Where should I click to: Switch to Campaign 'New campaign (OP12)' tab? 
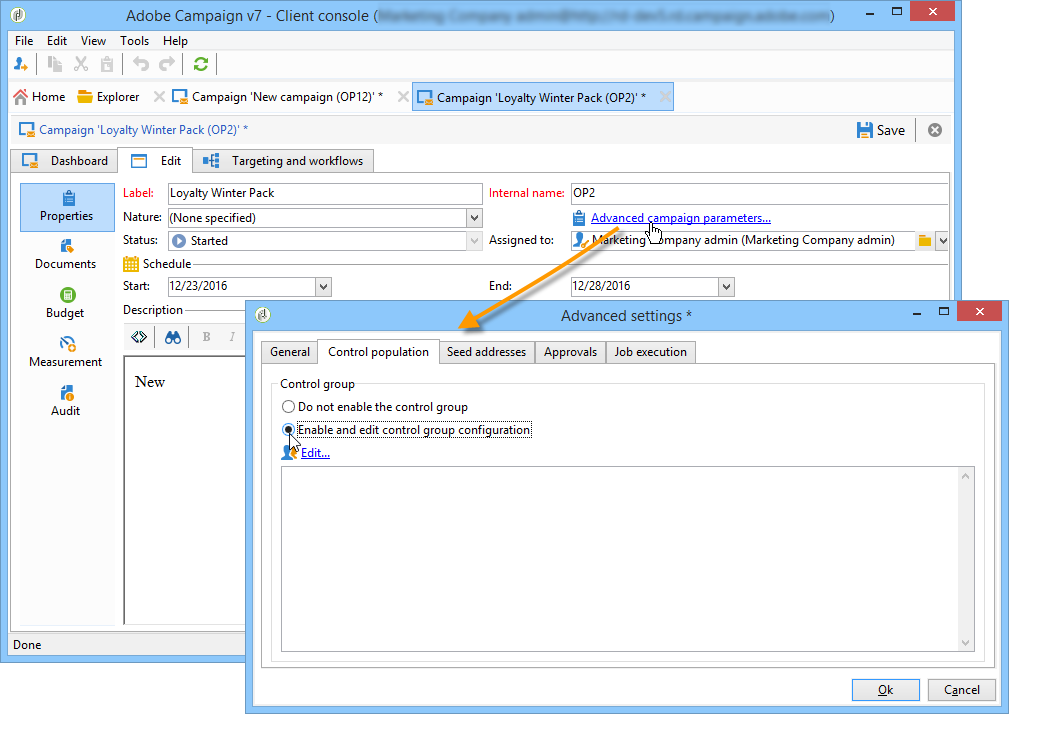pyautogui.click(x=277, y=97)
